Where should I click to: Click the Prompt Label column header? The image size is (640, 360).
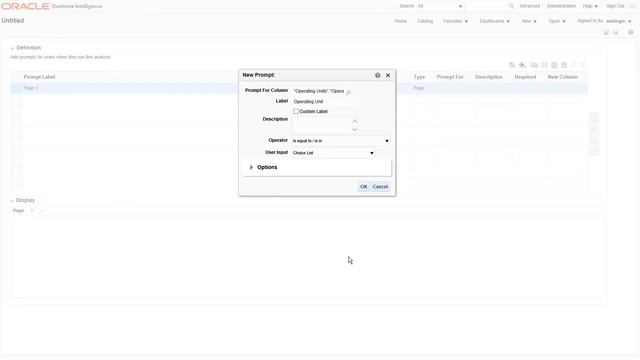[39, 77]
